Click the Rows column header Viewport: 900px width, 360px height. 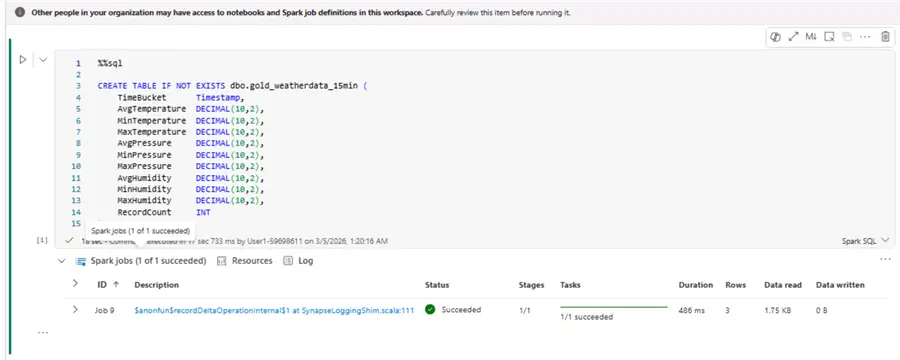735,285
